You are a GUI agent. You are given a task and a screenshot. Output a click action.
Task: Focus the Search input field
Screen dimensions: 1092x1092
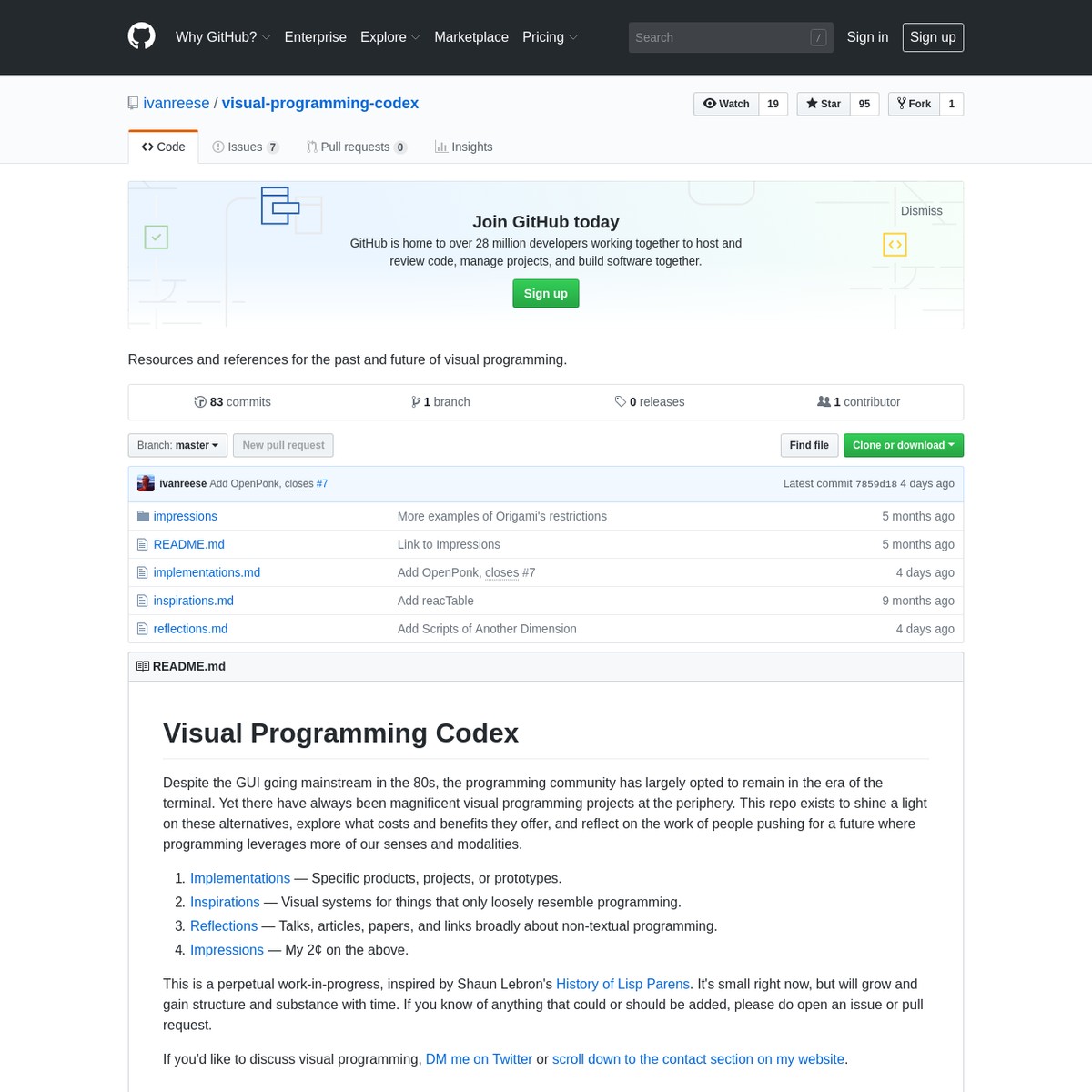point(731,37)
